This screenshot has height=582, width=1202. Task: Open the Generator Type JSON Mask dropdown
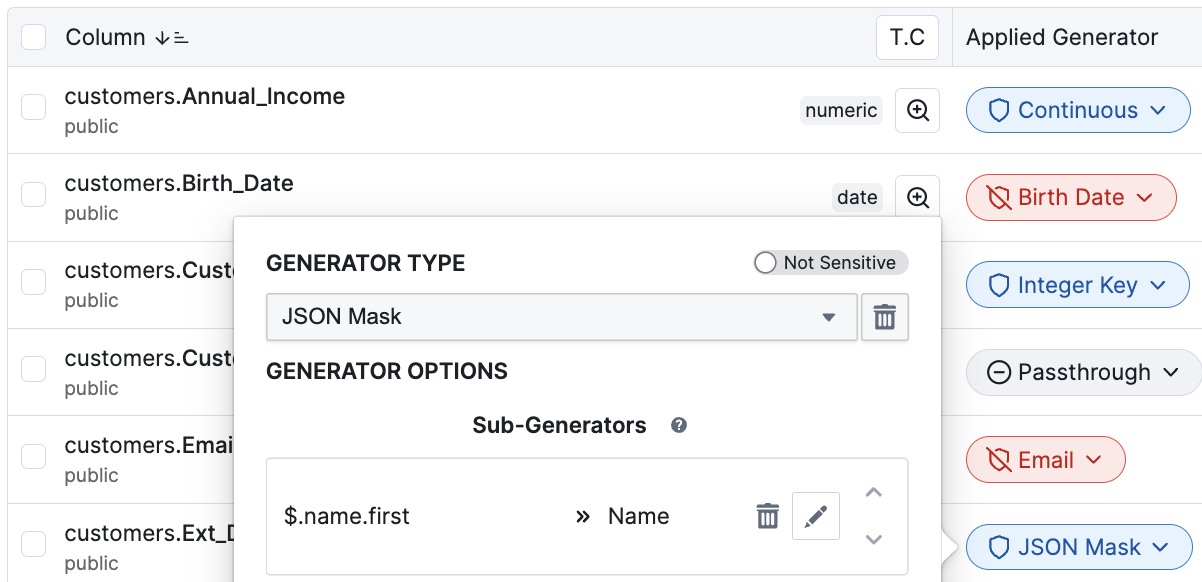click(562, 318)
